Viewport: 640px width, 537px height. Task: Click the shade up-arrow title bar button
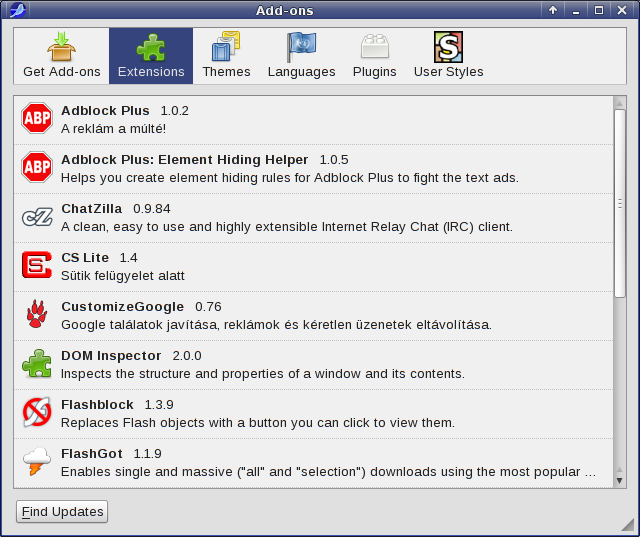coord(553,10)
